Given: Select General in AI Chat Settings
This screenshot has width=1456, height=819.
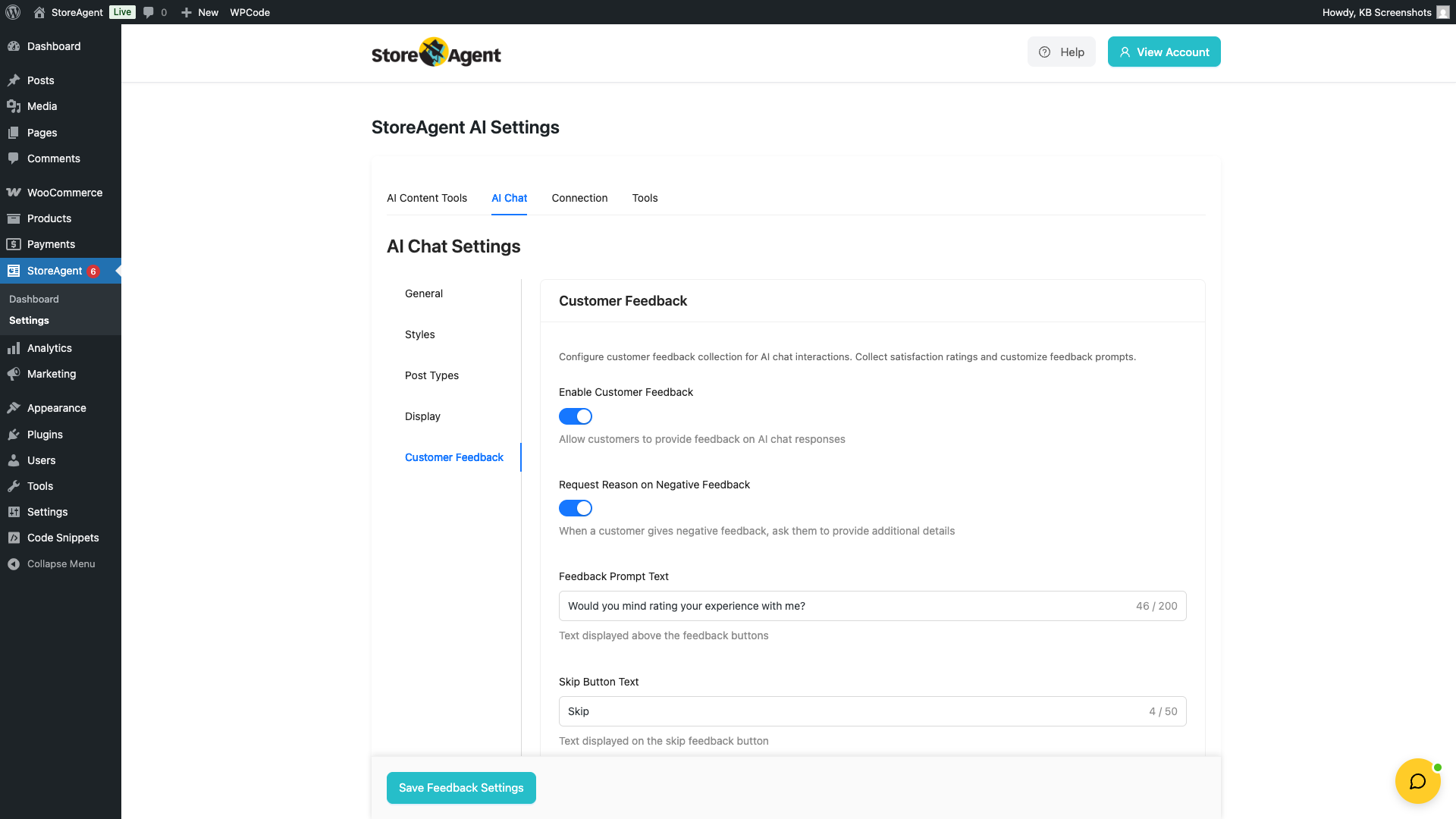Looking at the screenshot, I should [424, 293].
